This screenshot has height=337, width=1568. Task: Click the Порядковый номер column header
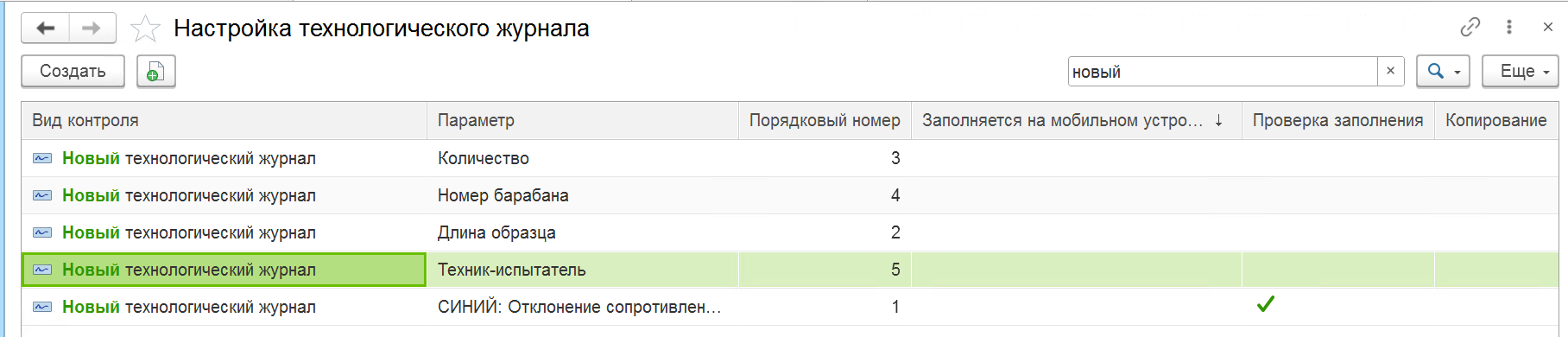825,121
